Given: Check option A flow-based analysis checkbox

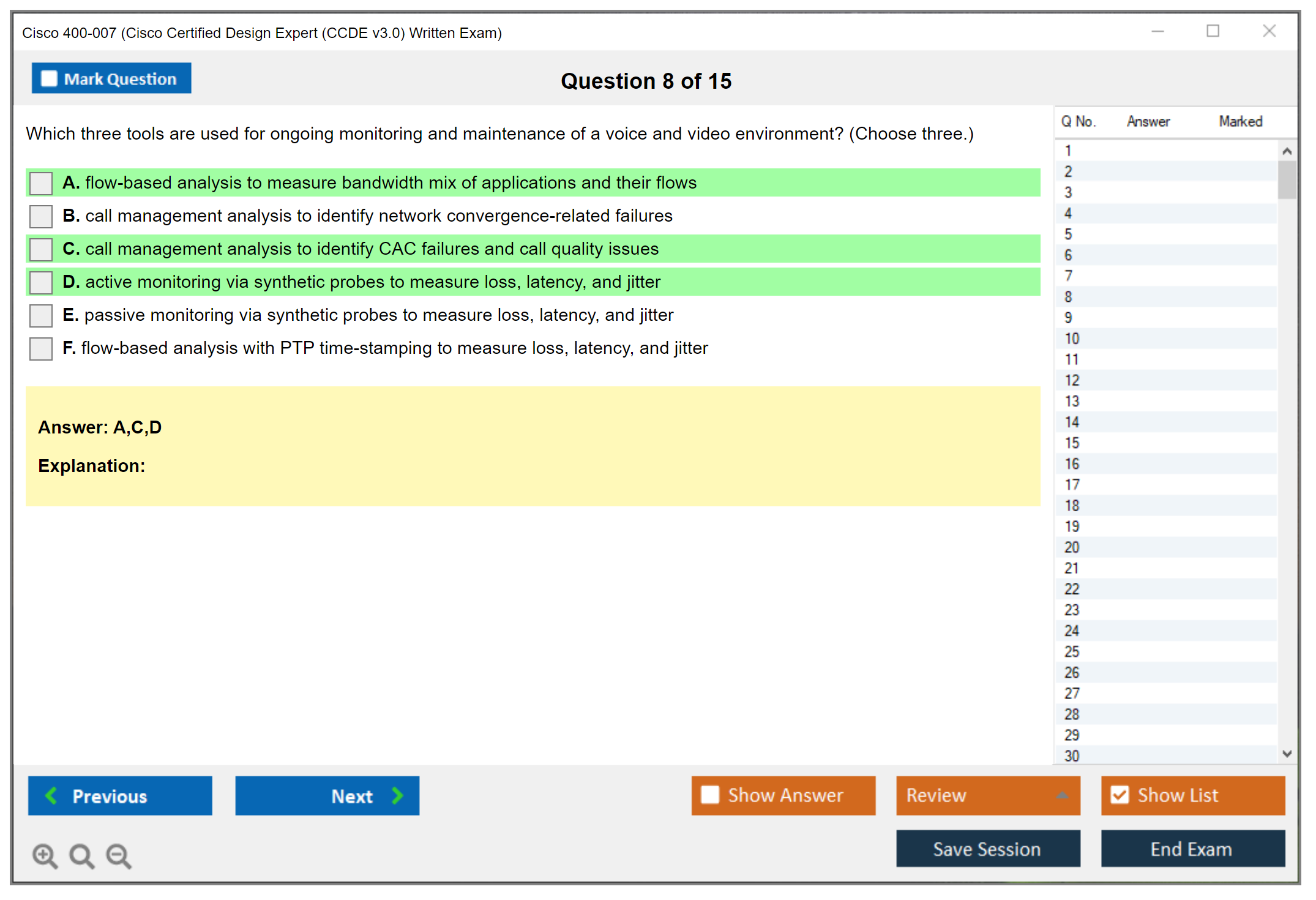Looking at the screenshot, I should 41,183.
